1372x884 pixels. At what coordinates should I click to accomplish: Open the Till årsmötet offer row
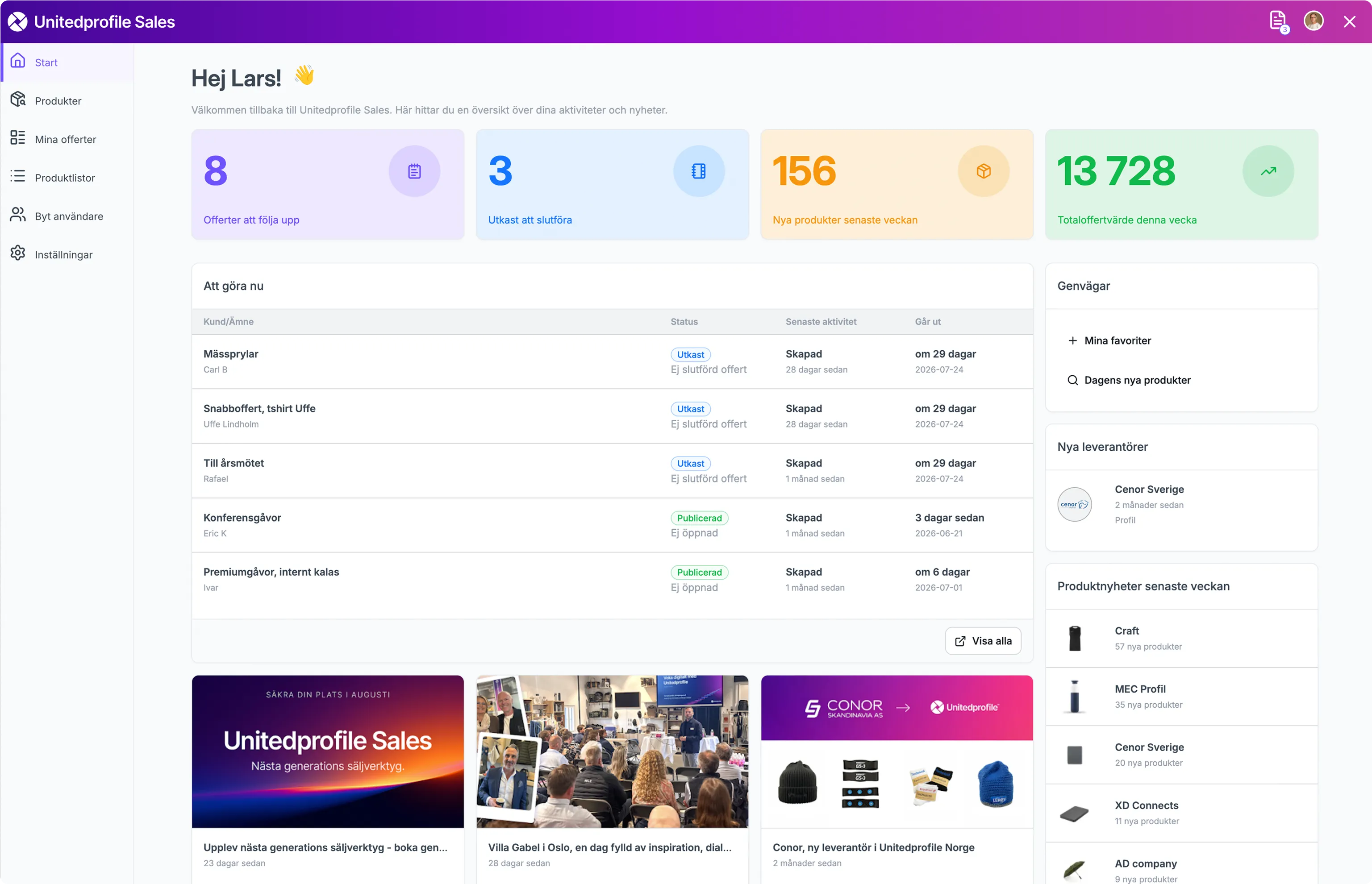[x=612, y=471]
